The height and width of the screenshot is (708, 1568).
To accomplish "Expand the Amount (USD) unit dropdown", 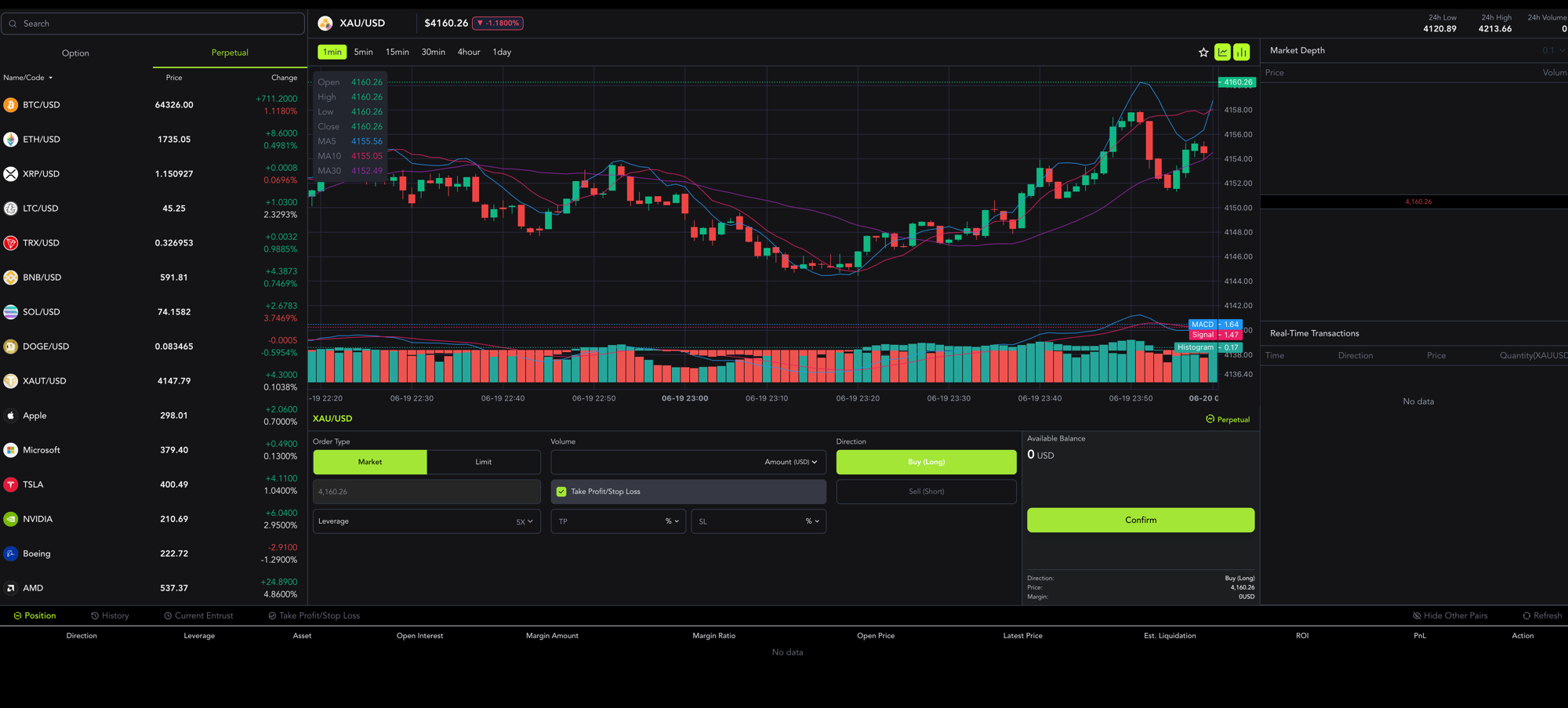I will click(x=791, y=462).
